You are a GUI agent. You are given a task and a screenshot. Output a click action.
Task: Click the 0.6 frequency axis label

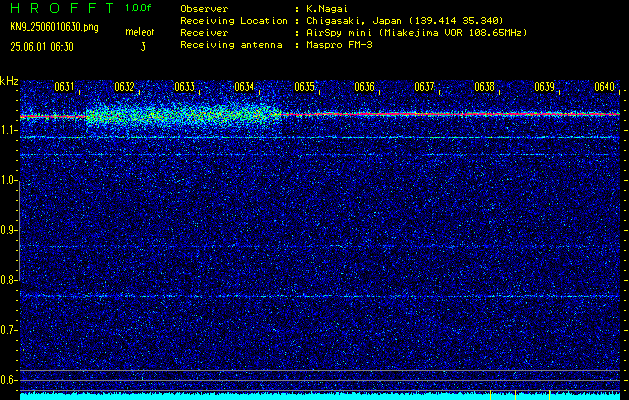[x=8, y=380]
